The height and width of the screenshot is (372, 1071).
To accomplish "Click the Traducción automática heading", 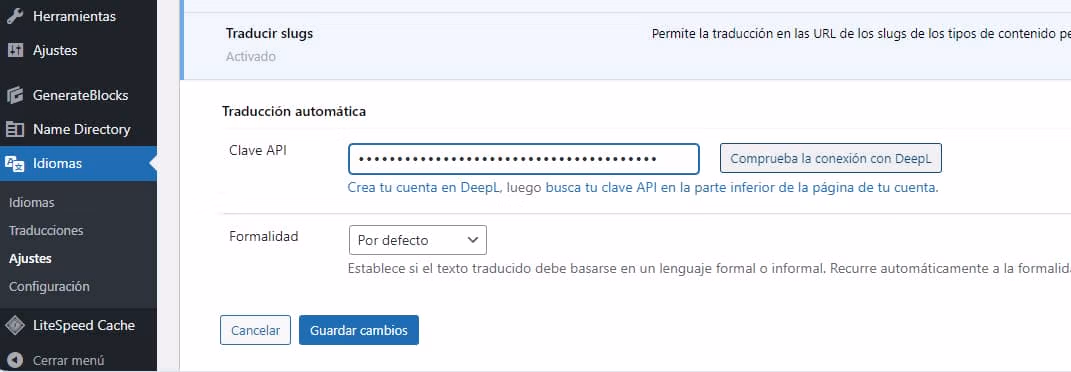I will [x=294, y=111].
